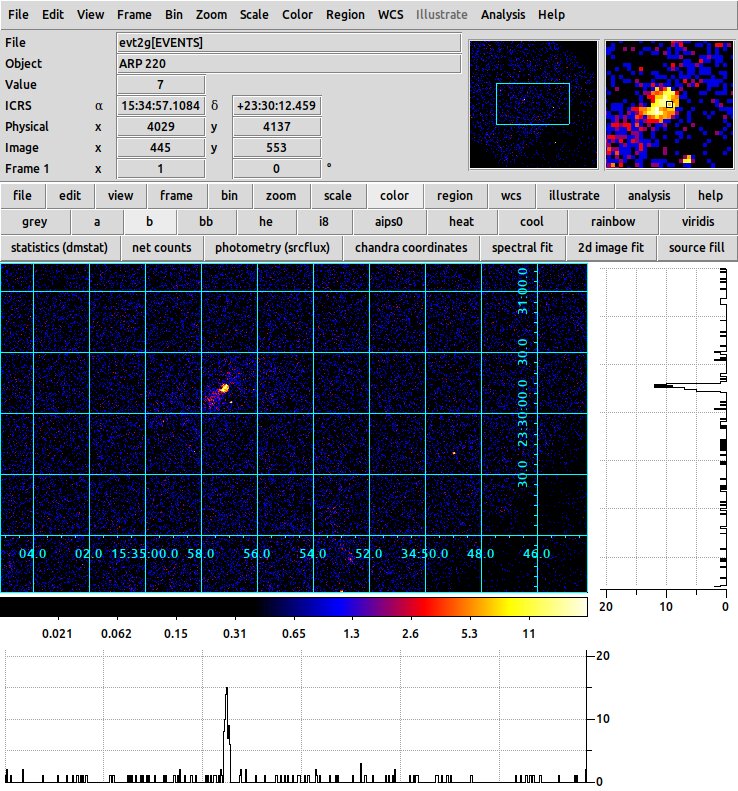This screenshot has width=738, height=791.
Task: Apply the 'i8' colormap
Action: point(323,222)
